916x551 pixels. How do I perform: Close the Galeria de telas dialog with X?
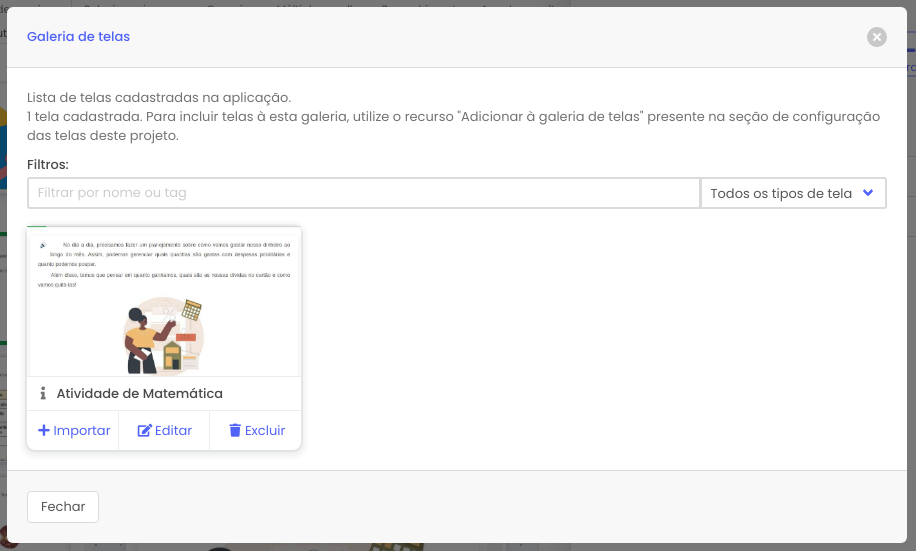[877, 37]
